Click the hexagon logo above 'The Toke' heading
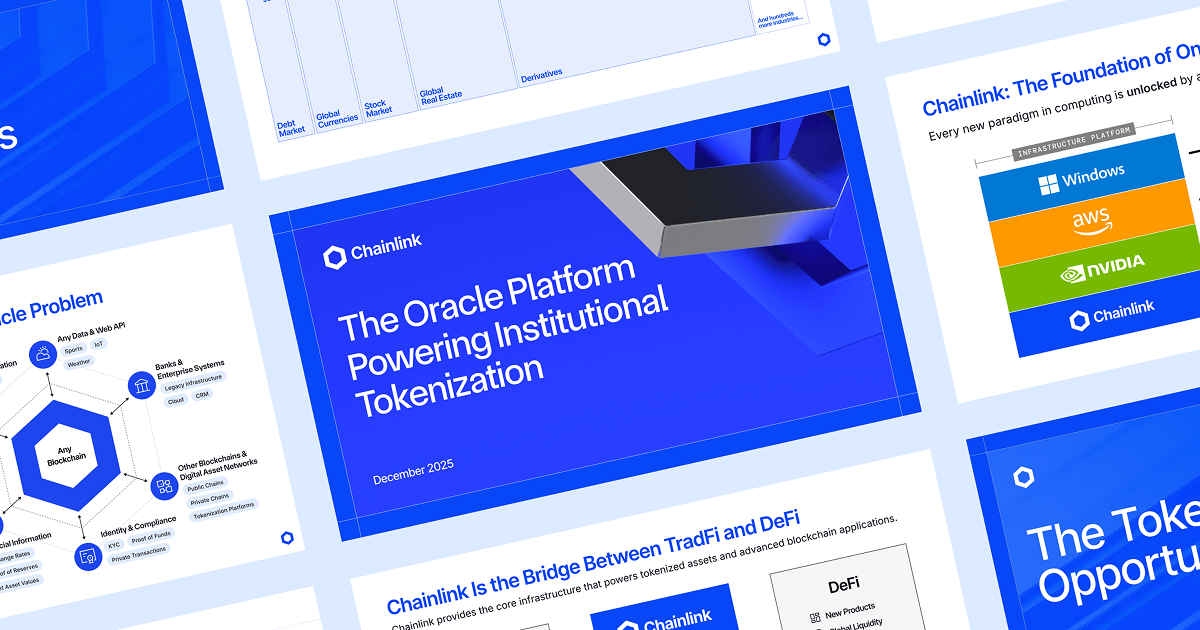Image resolution: width=1200 pixels, height=630 pixels. tap(1024, 477)
